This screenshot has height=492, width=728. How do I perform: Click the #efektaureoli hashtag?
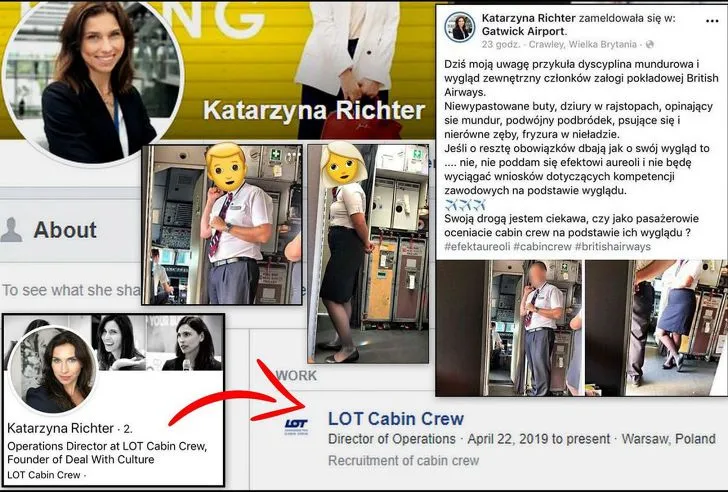[477, 247]
